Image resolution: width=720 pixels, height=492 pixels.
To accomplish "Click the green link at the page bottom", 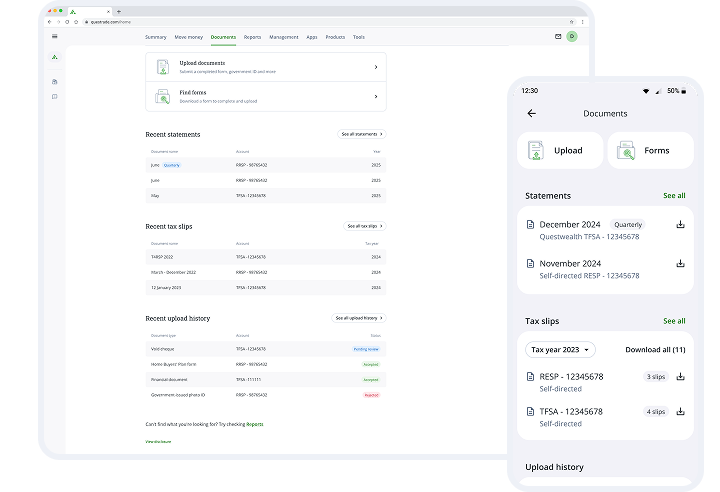I will (158, 441).
